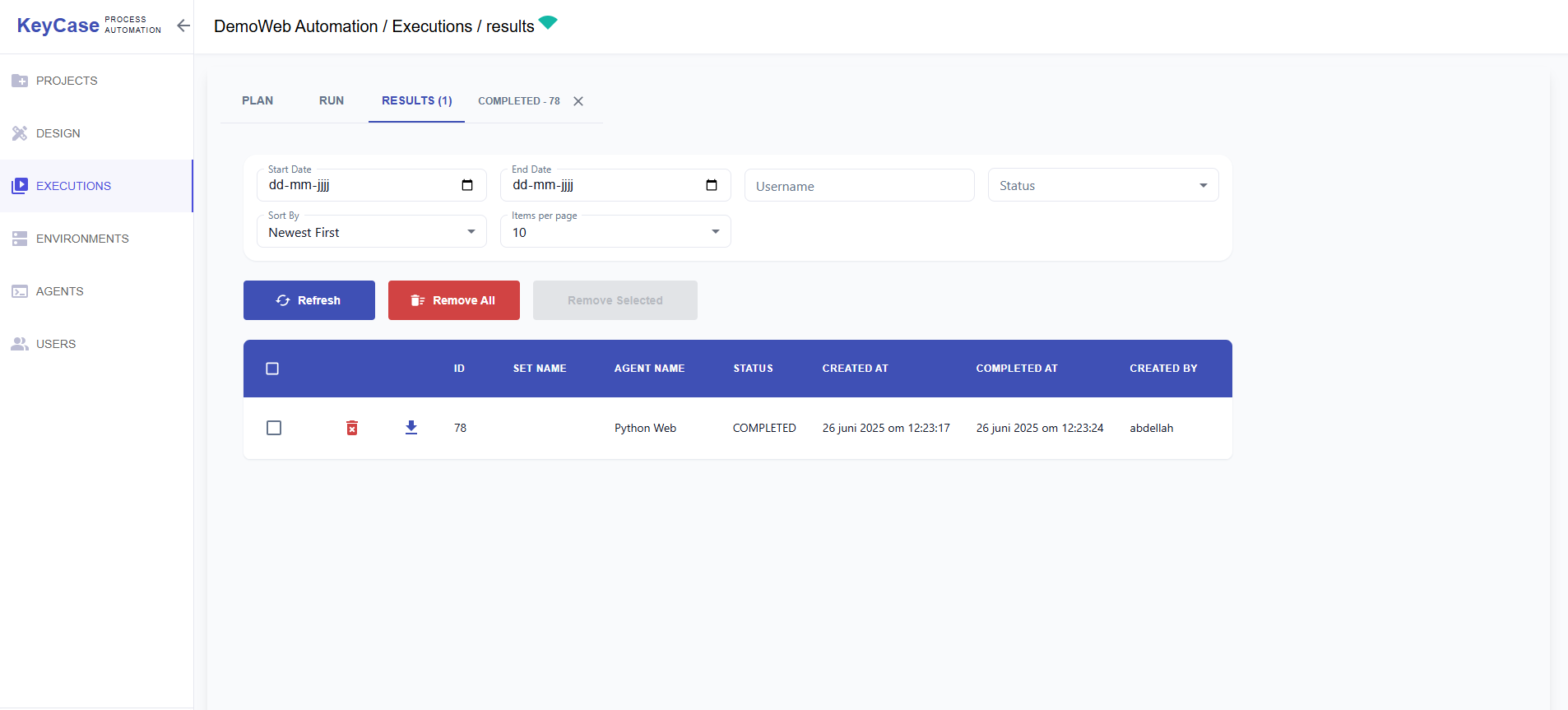Viewport: 1568px width, 710px height.
Task: Delete execution 78 with trash icon
Action: (x=352, y=428)
